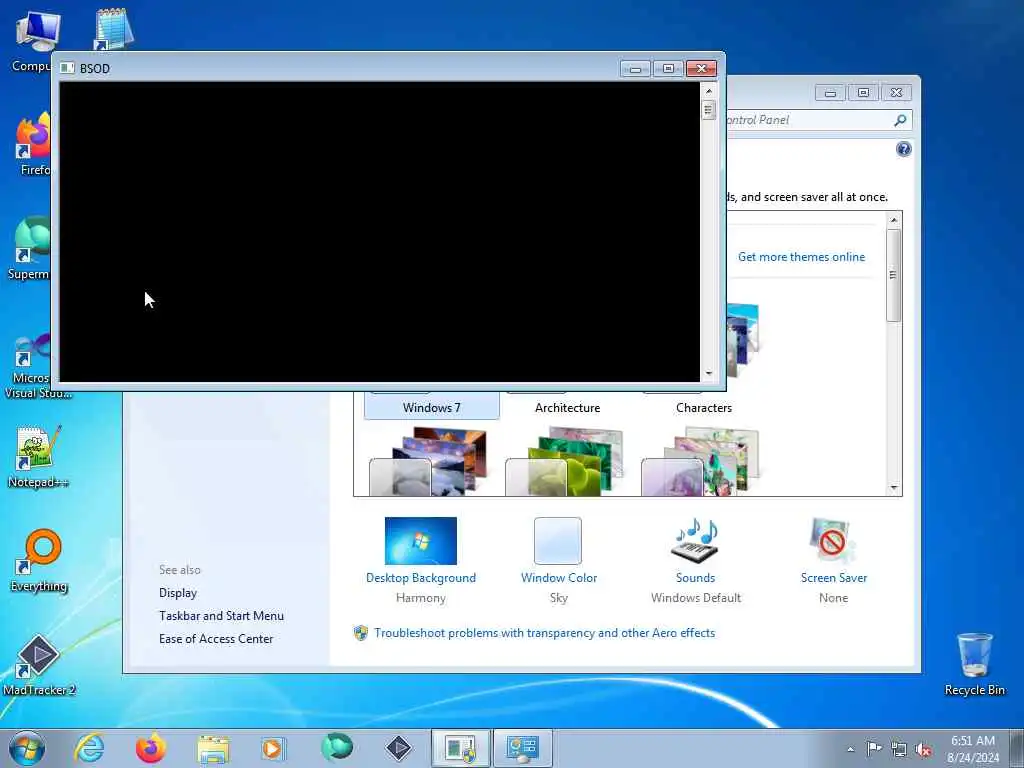
Task: Launch Windows Media Player from taskbar
Action: click(274, 748)
